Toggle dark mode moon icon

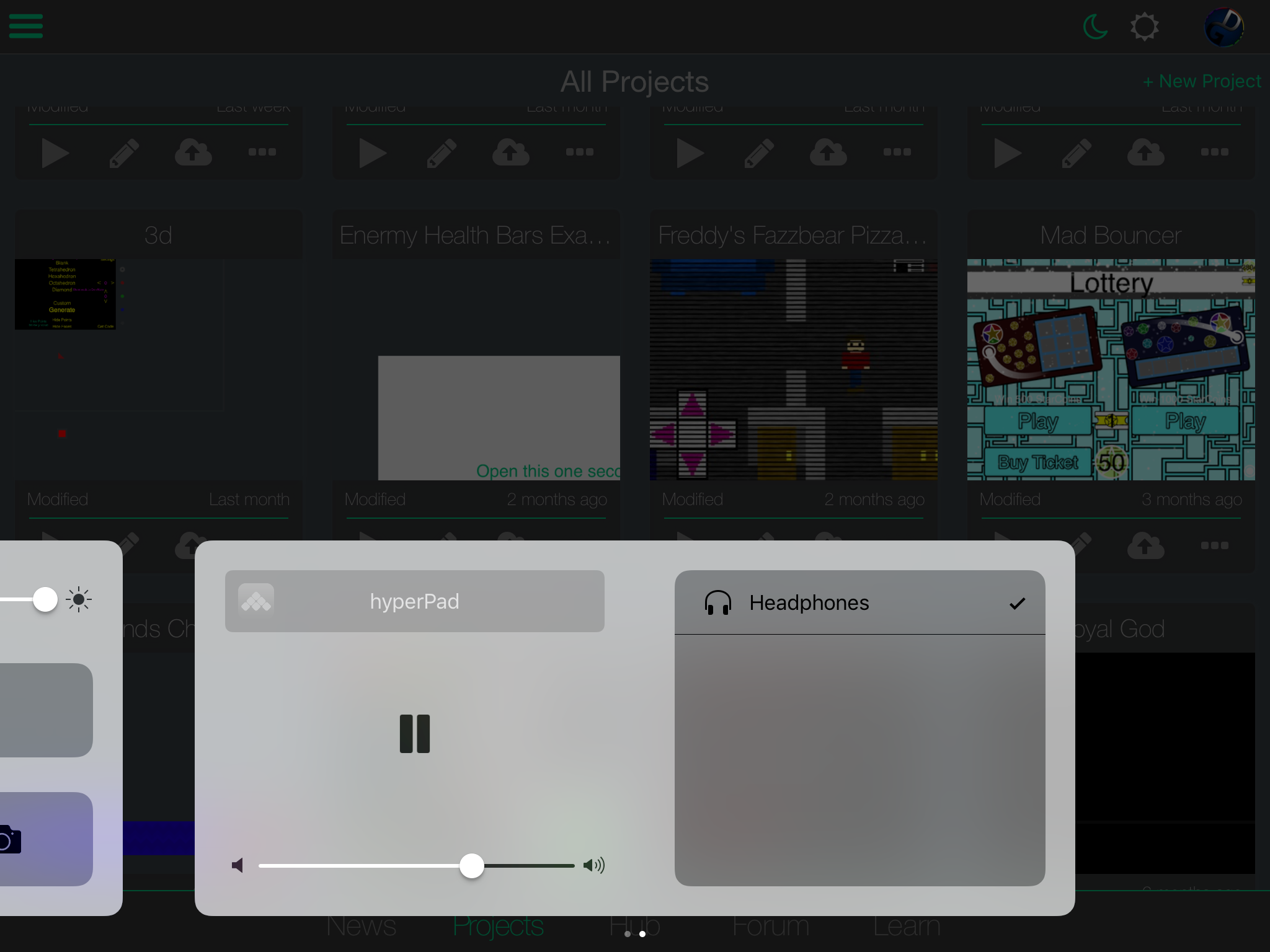click(1095, 27)
